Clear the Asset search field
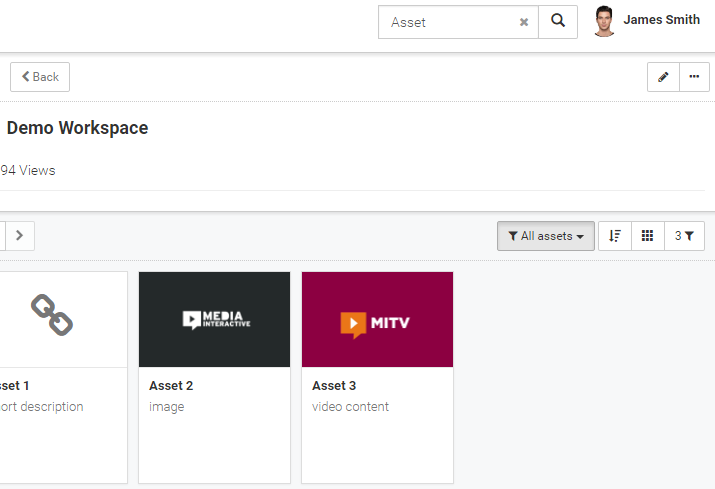 [524, 22]
